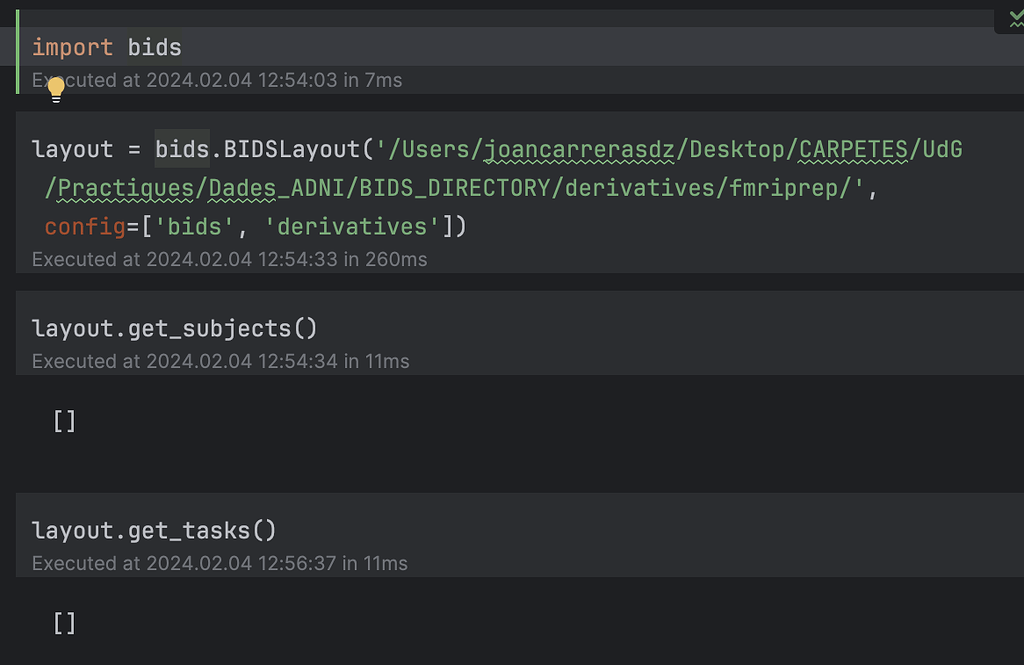Click the 260ms execution time label
1024x665 pixels.
tap(397, 259)
